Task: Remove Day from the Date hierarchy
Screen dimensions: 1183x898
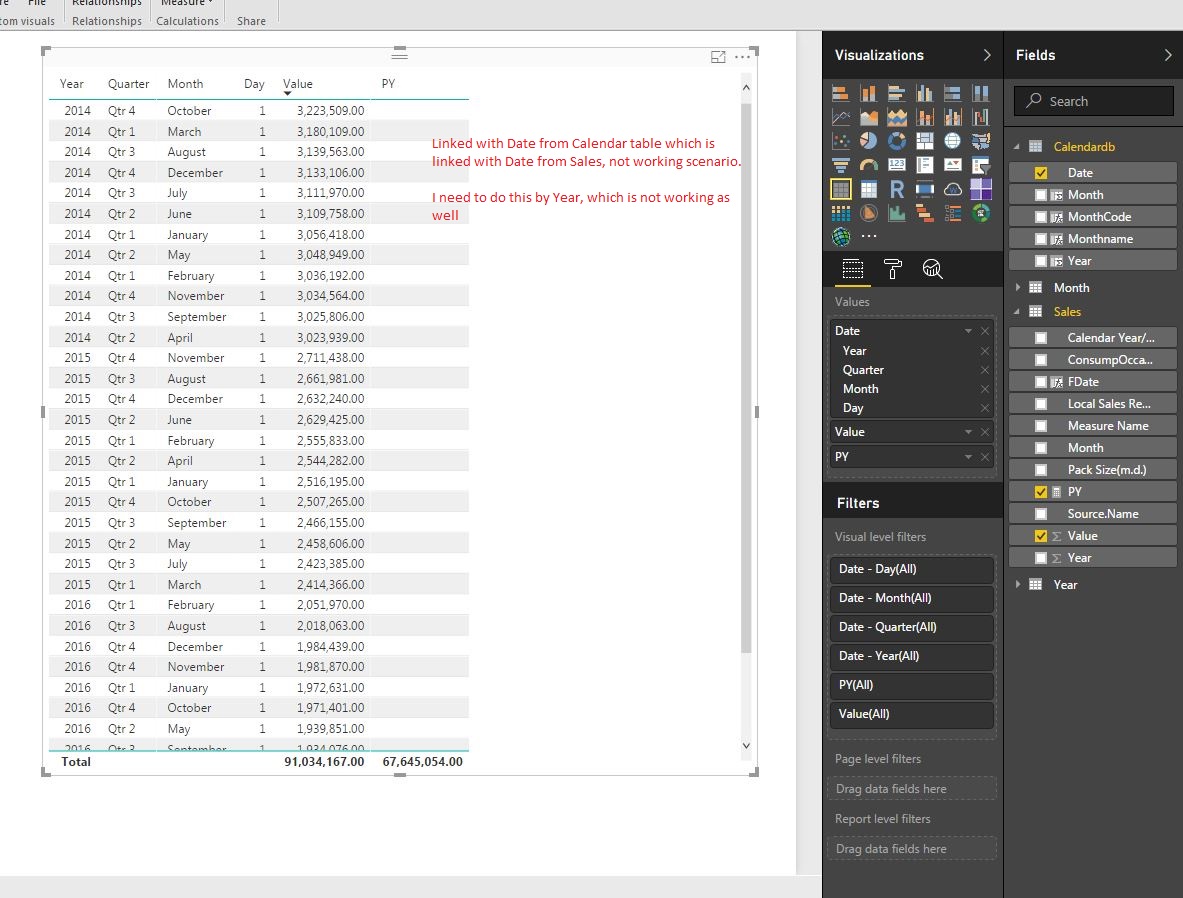Action: click(985, 408)
